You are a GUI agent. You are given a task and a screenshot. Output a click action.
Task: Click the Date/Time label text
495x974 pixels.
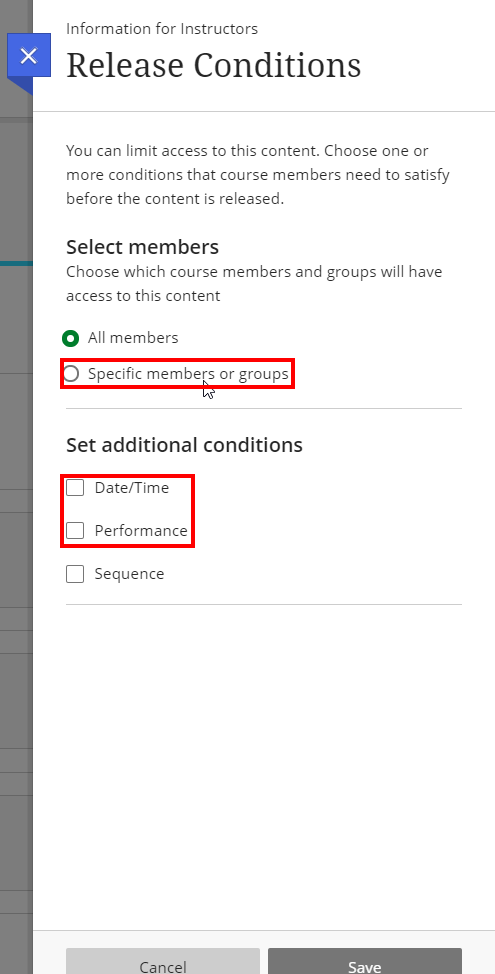click(132, 488)
